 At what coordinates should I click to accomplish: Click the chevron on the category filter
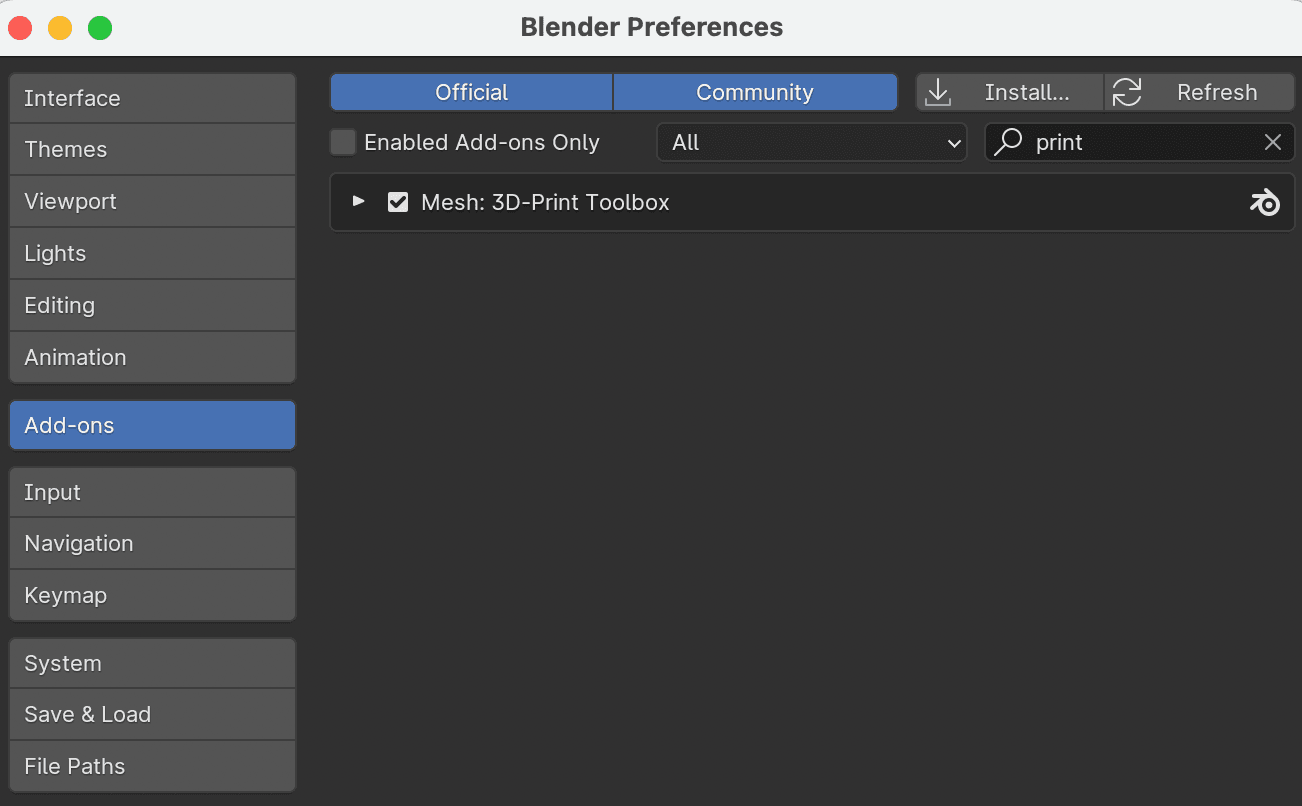954,142
